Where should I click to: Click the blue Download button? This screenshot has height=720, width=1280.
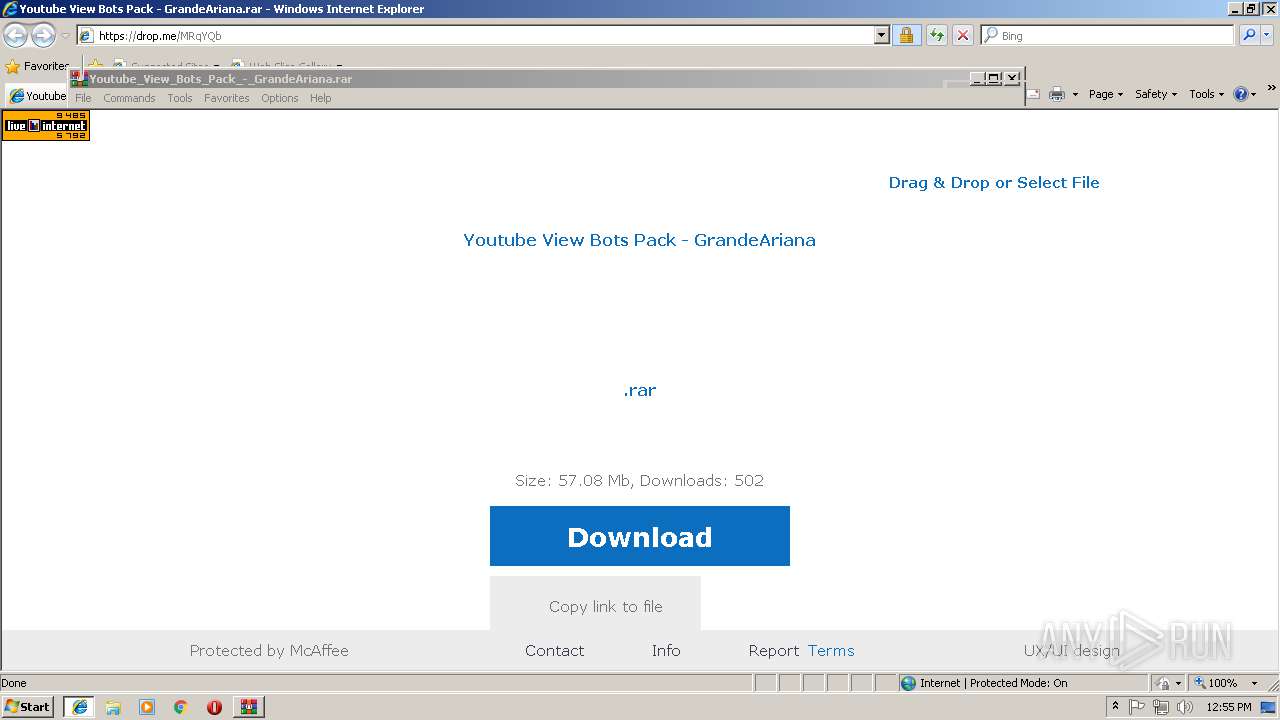(640, 536)
